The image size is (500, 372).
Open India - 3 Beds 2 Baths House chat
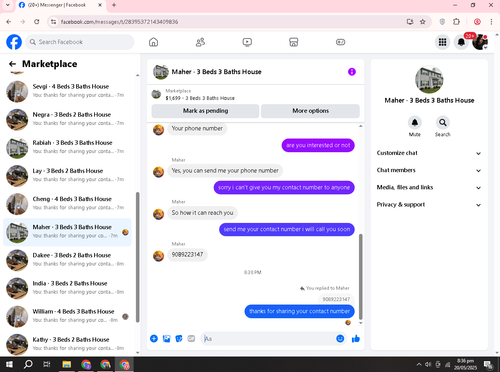click(x=67, y=288)
